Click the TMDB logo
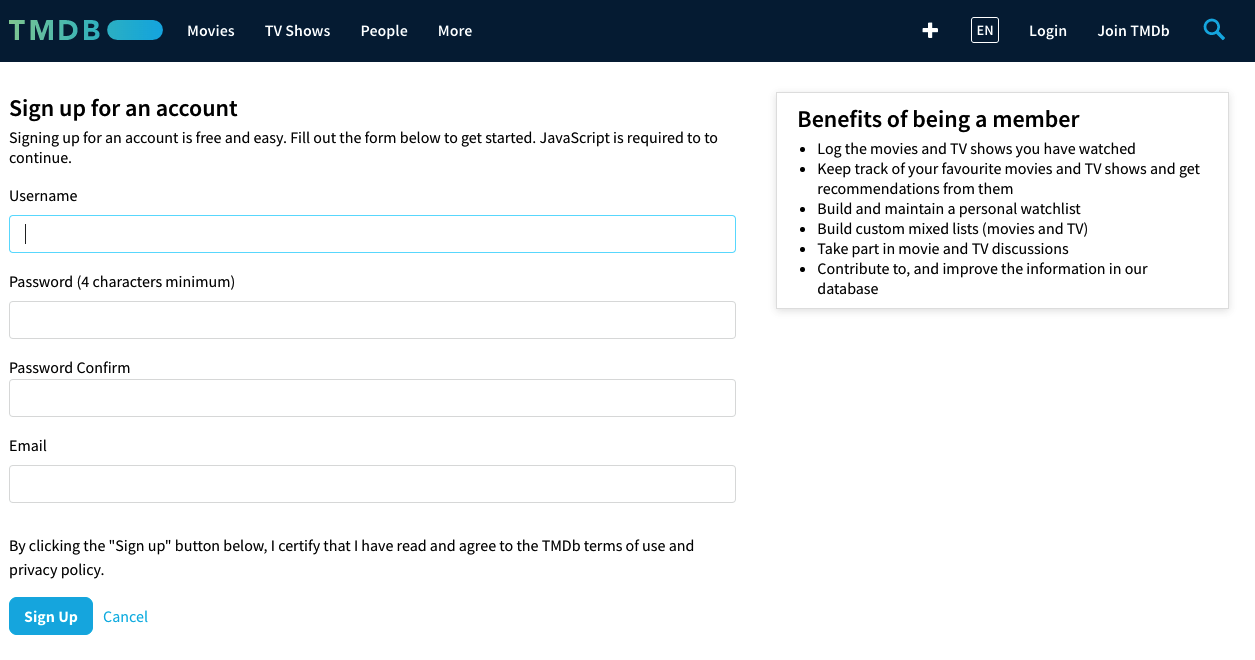This screenshot has width=1255, height=660. point(85,30)
